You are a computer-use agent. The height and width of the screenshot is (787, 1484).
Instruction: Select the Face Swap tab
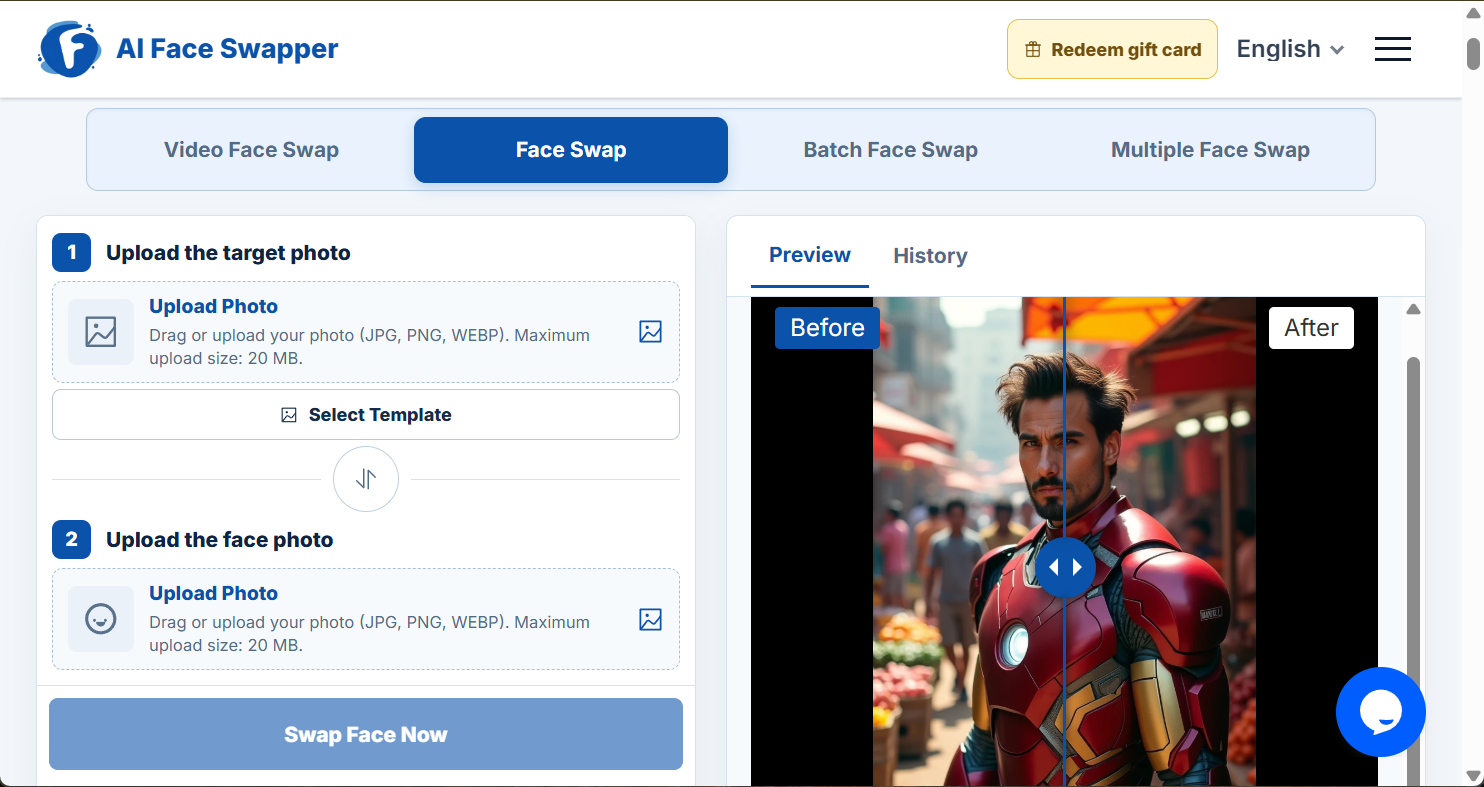click(571, 150)
